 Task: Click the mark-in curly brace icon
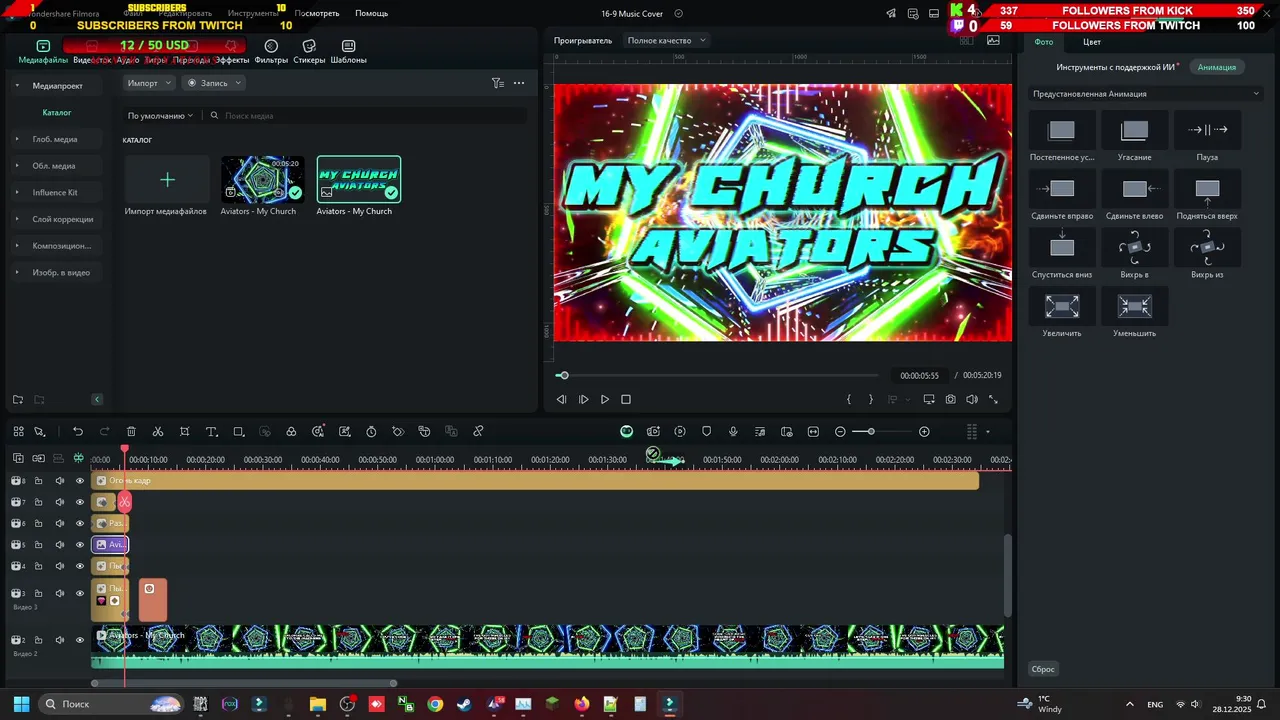849,399
